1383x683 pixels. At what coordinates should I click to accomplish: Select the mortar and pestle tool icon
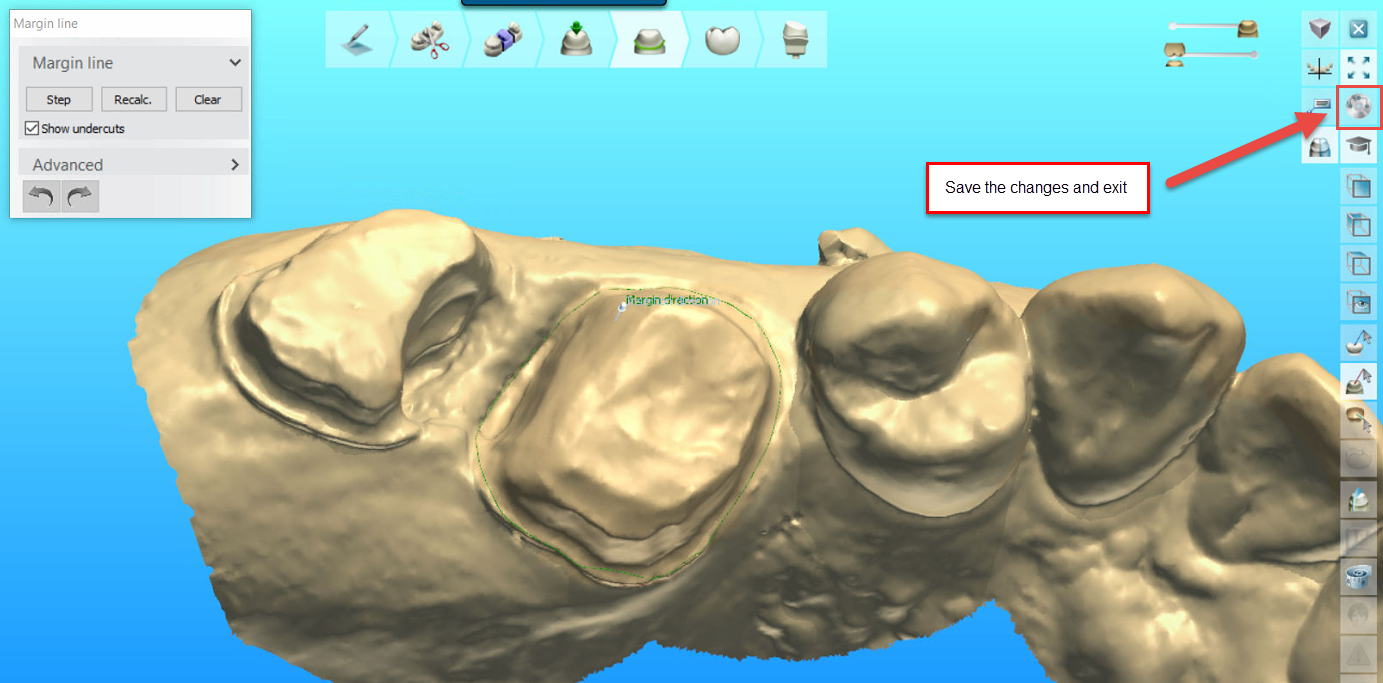pos(1359,341)
